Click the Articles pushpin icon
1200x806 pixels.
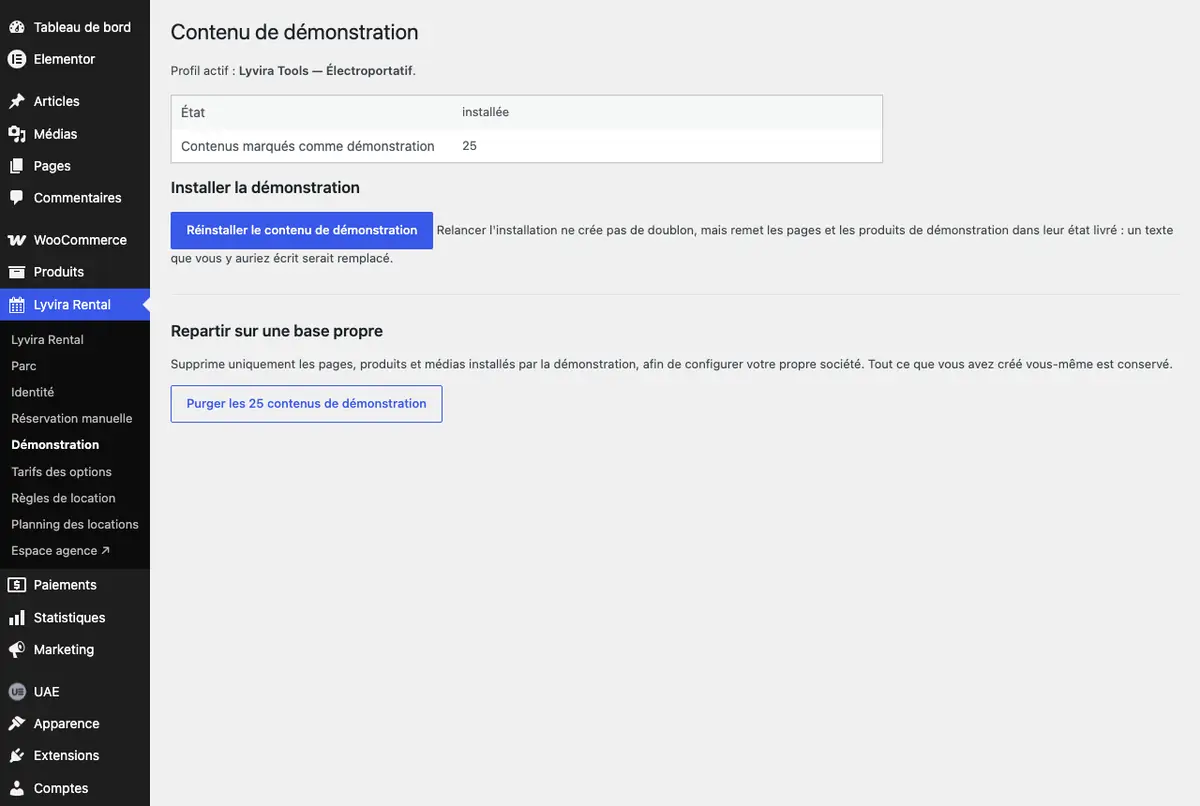tap(17, 101)
